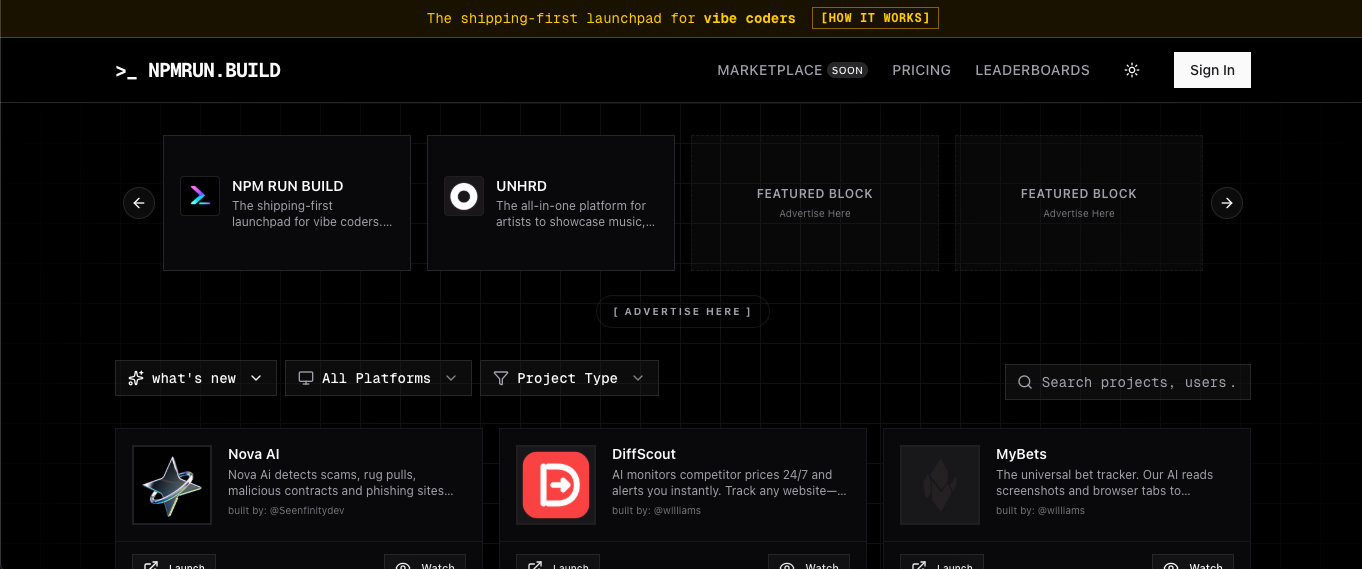This screenshot has height=569, width=1362.
Task: Open the MyBets logo thumbnail
Action: click(x=940, y=485)
